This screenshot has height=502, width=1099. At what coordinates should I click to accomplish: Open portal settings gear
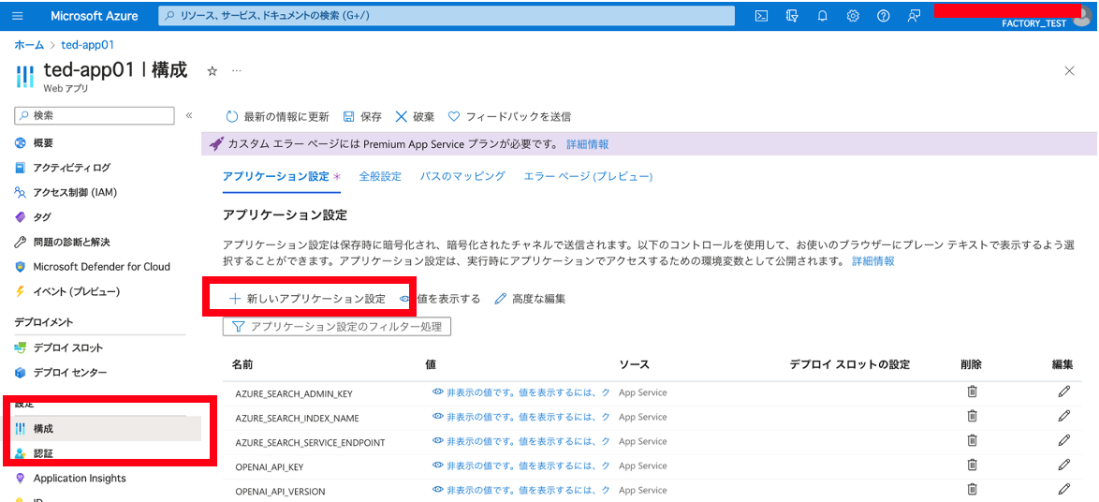point(853,16)
